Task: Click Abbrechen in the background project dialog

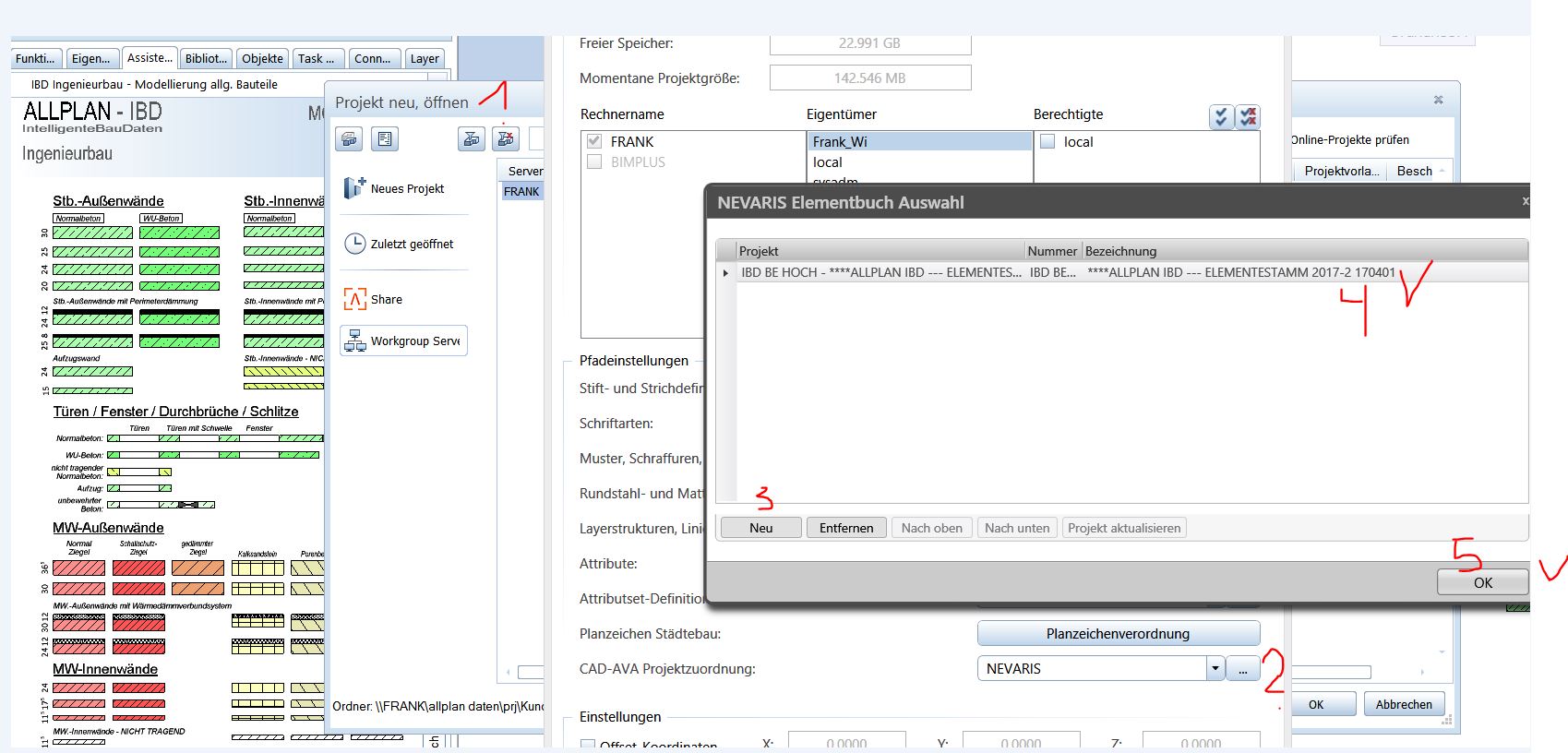Action: point(1405,704)
